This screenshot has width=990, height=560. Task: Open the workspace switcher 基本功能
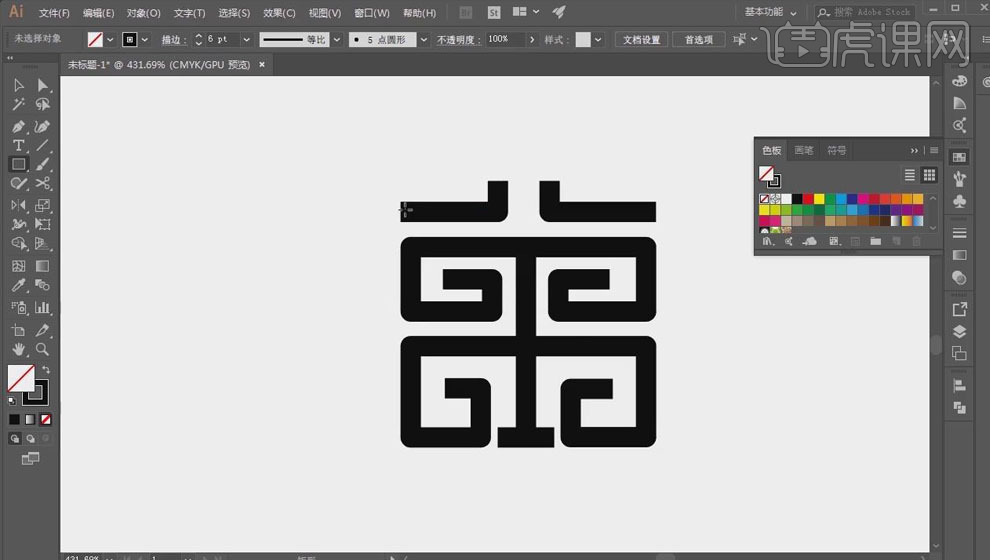[x=770, y=12]
